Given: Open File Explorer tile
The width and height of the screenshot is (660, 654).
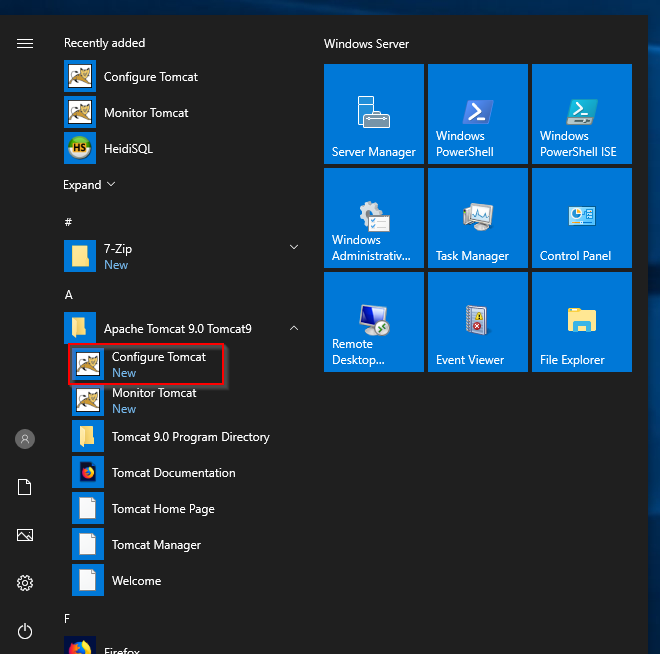Looking at the screenshot, I should [582, 322].
